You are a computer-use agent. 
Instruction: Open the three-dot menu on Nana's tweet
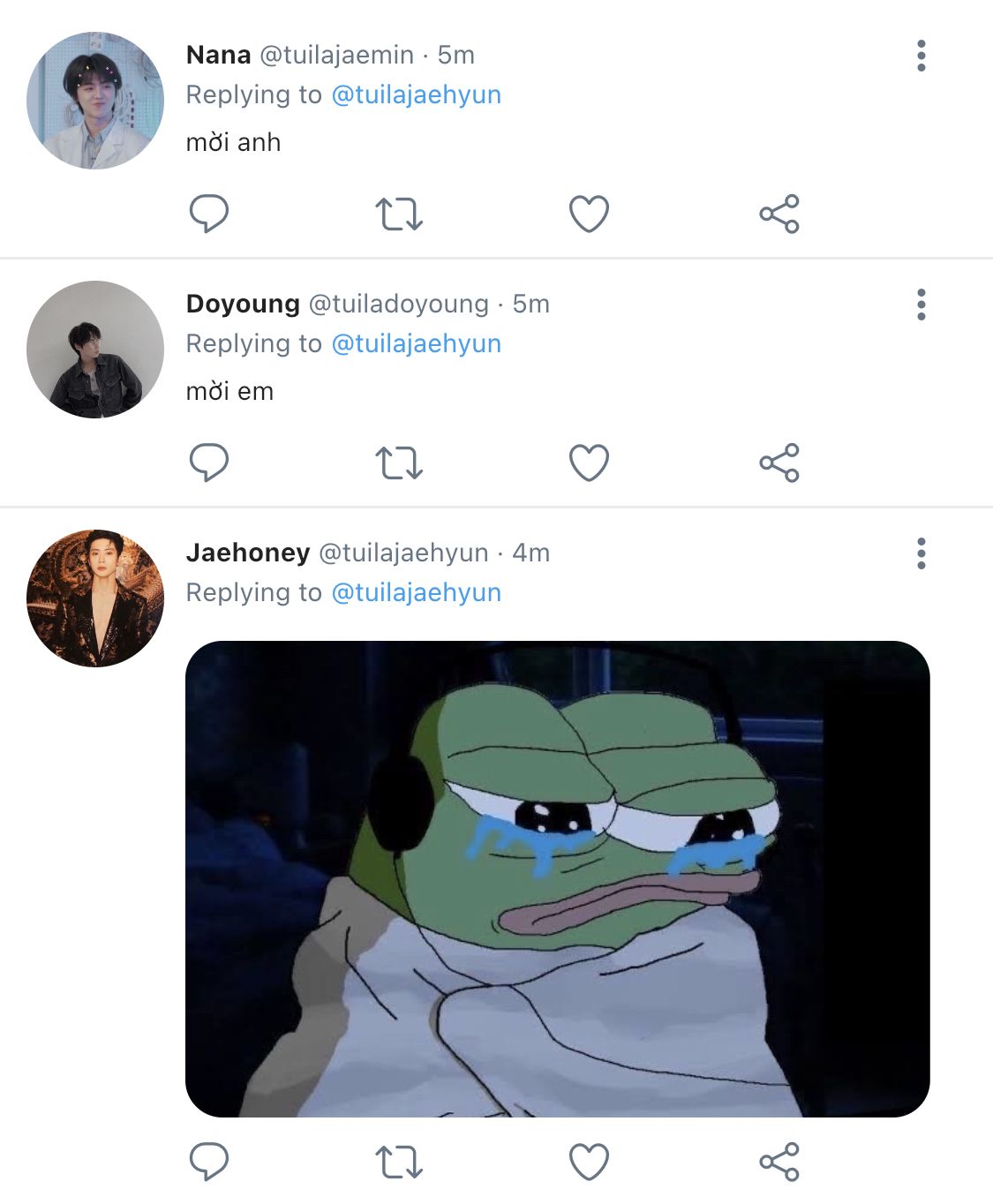(x=922, y=56)
